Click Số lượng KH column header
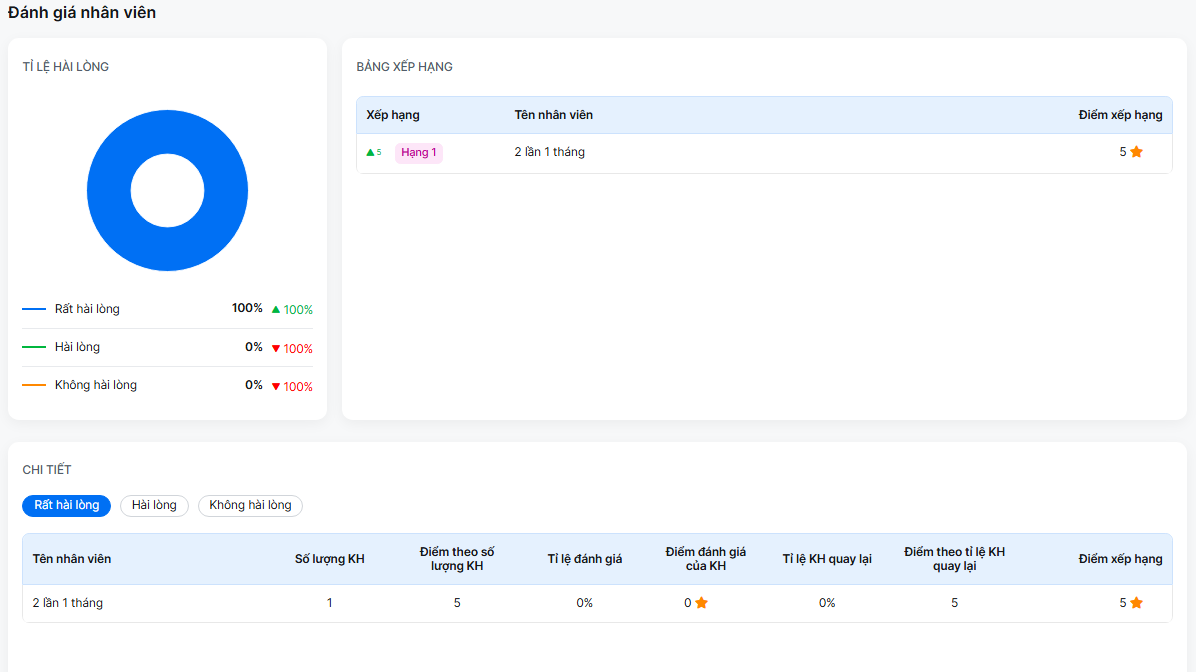The width and height of the screenshot is (1196, 672). 330,559
